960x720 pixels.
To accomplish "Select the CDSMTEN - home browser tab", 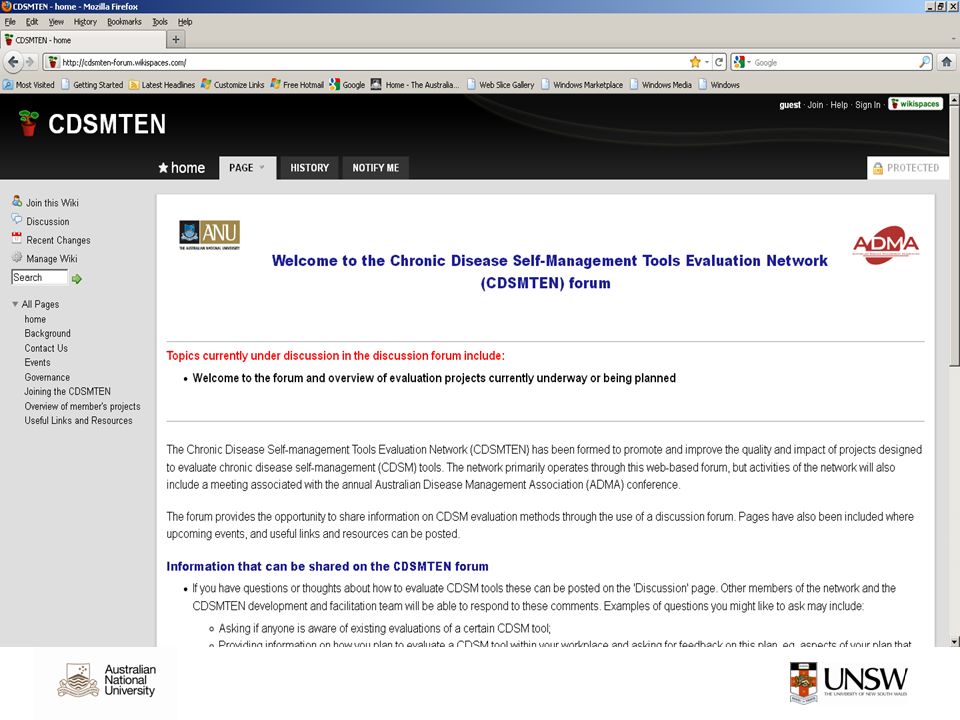I will coord(83,40).
